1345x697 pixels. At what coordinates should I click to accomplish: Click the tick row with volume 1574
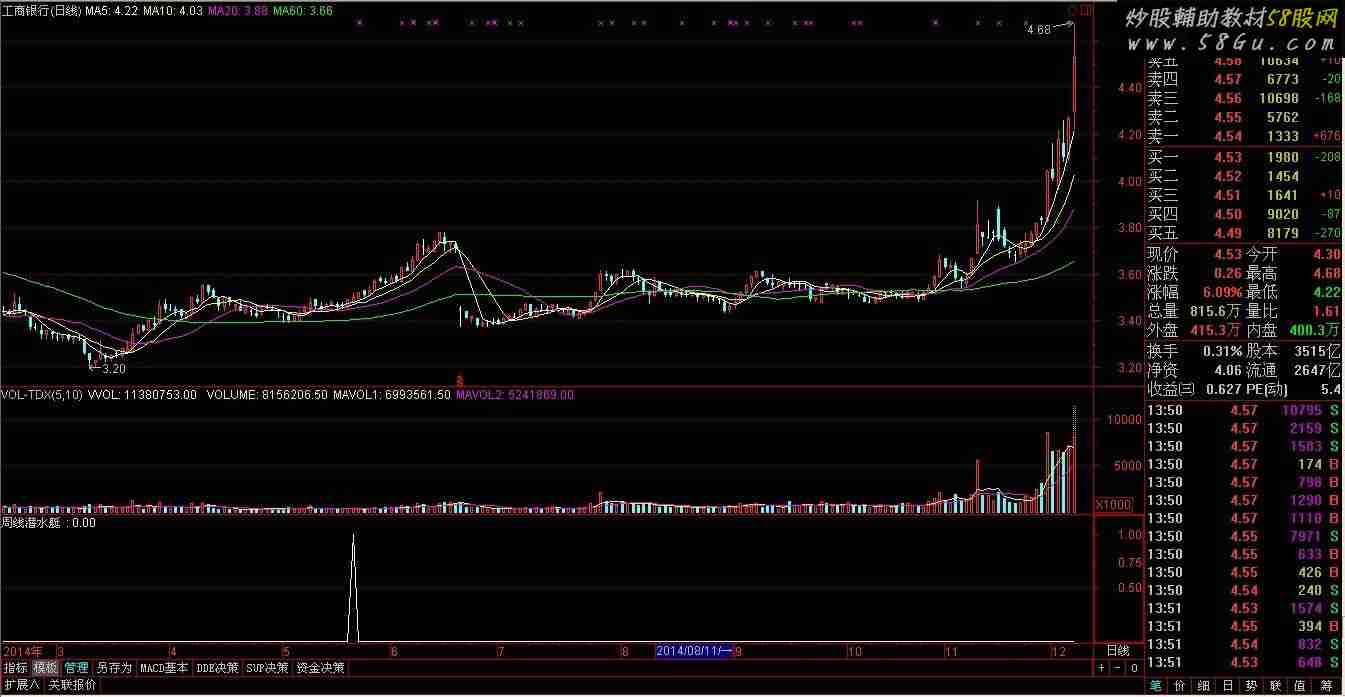coord(1243,608)
